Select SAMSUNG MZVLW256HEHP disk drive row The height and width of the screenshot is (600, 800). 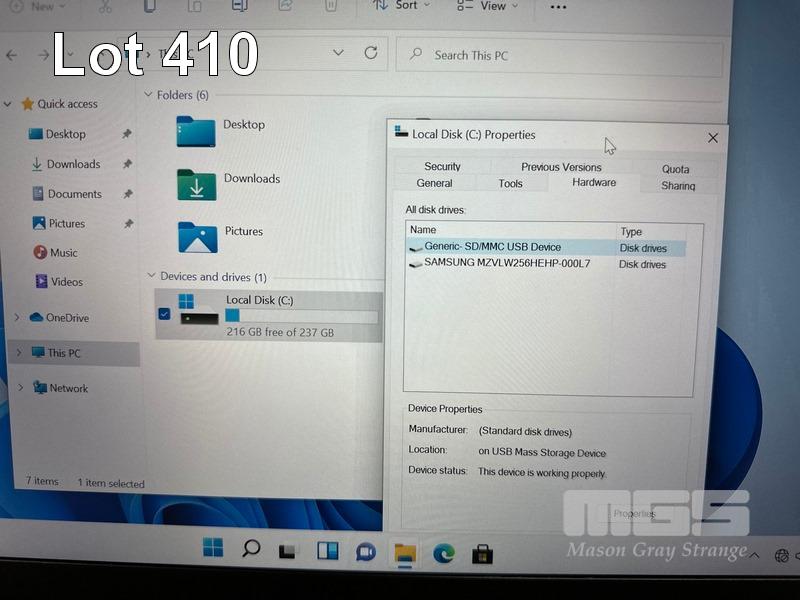506,264
